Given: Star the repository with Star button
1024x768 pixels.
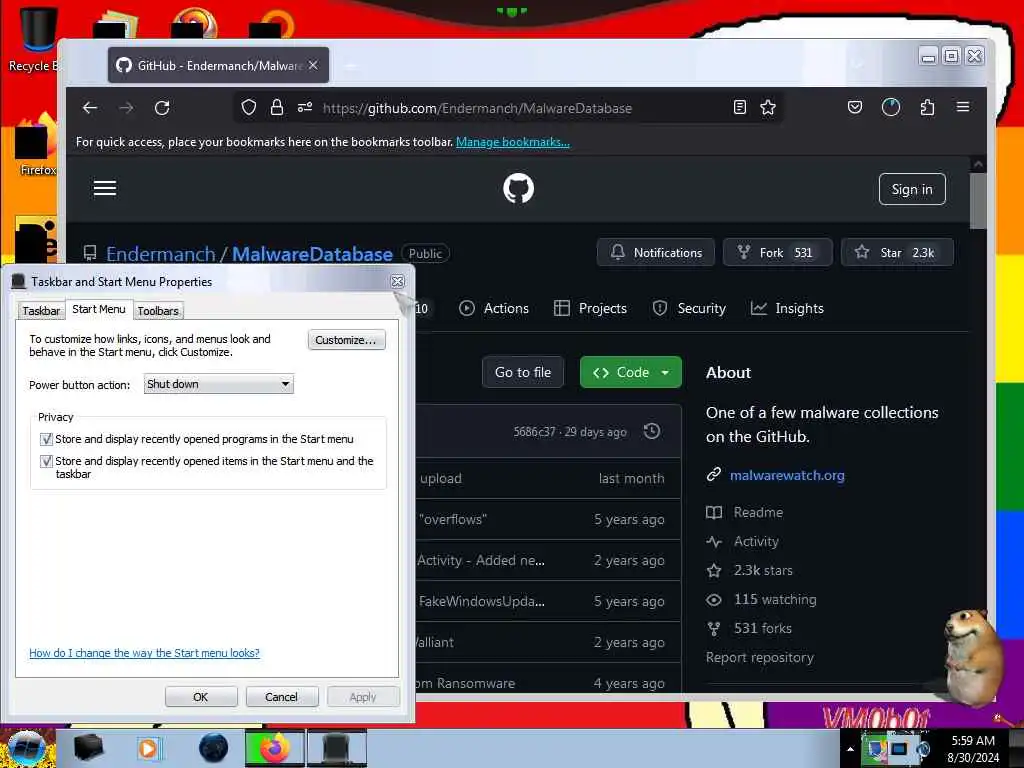Looking at the screenshot, I should [897, 253].
